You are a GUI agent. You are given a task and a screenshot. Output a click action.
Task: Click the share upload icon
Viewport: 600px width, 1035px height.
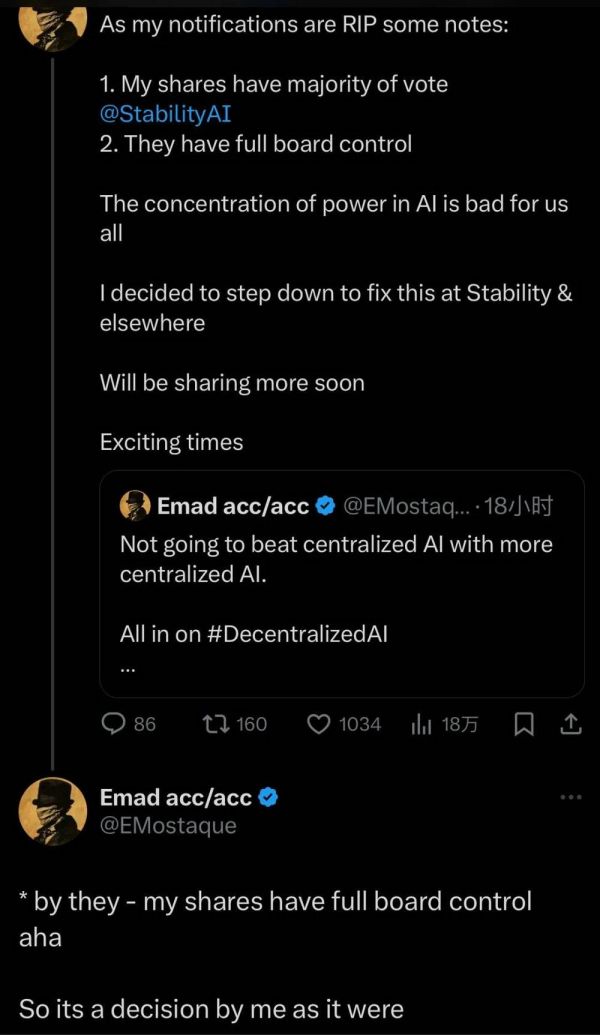(572, 724)
